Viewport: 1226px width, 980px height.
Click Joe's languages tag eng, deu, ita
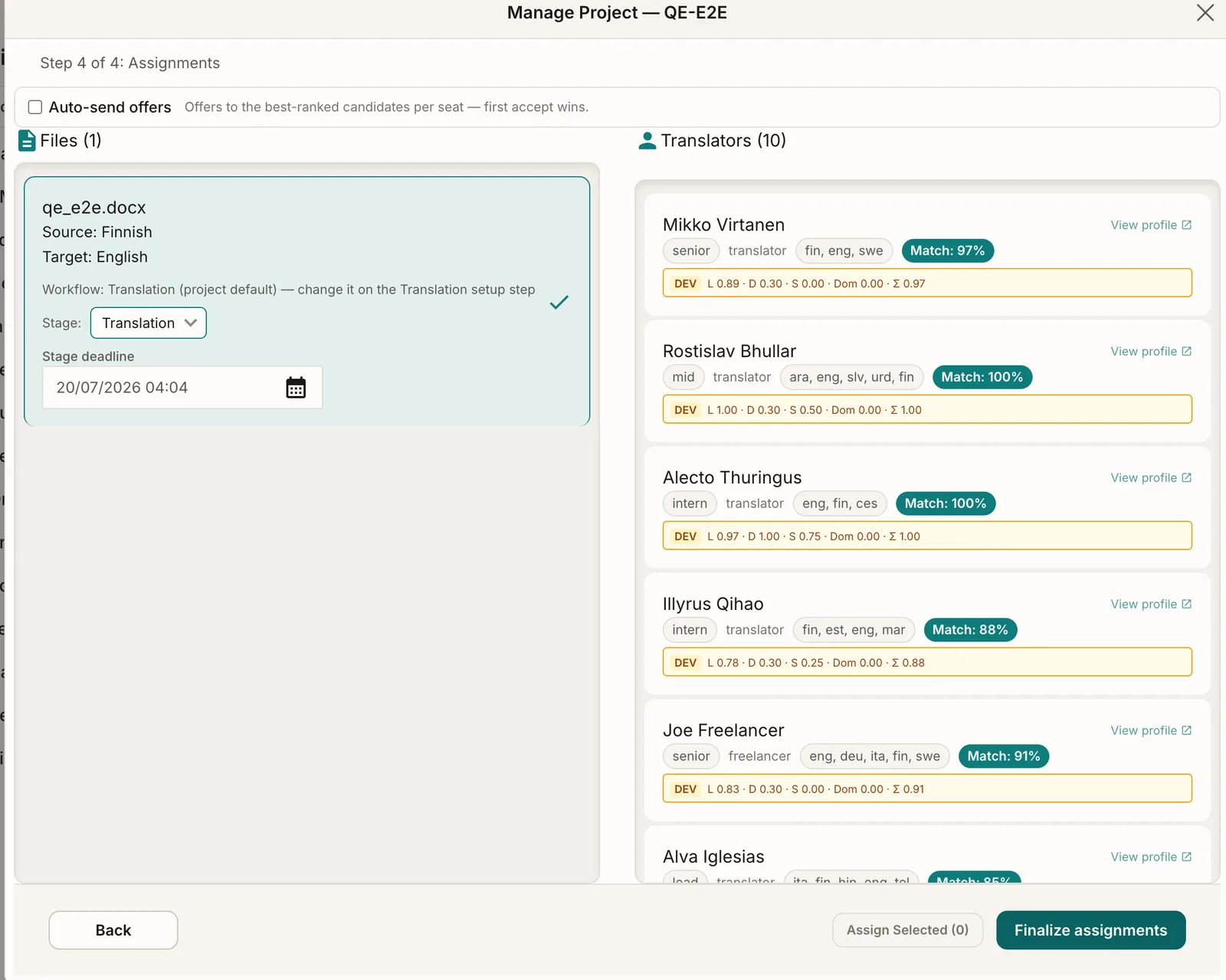[x=874, y=756]
